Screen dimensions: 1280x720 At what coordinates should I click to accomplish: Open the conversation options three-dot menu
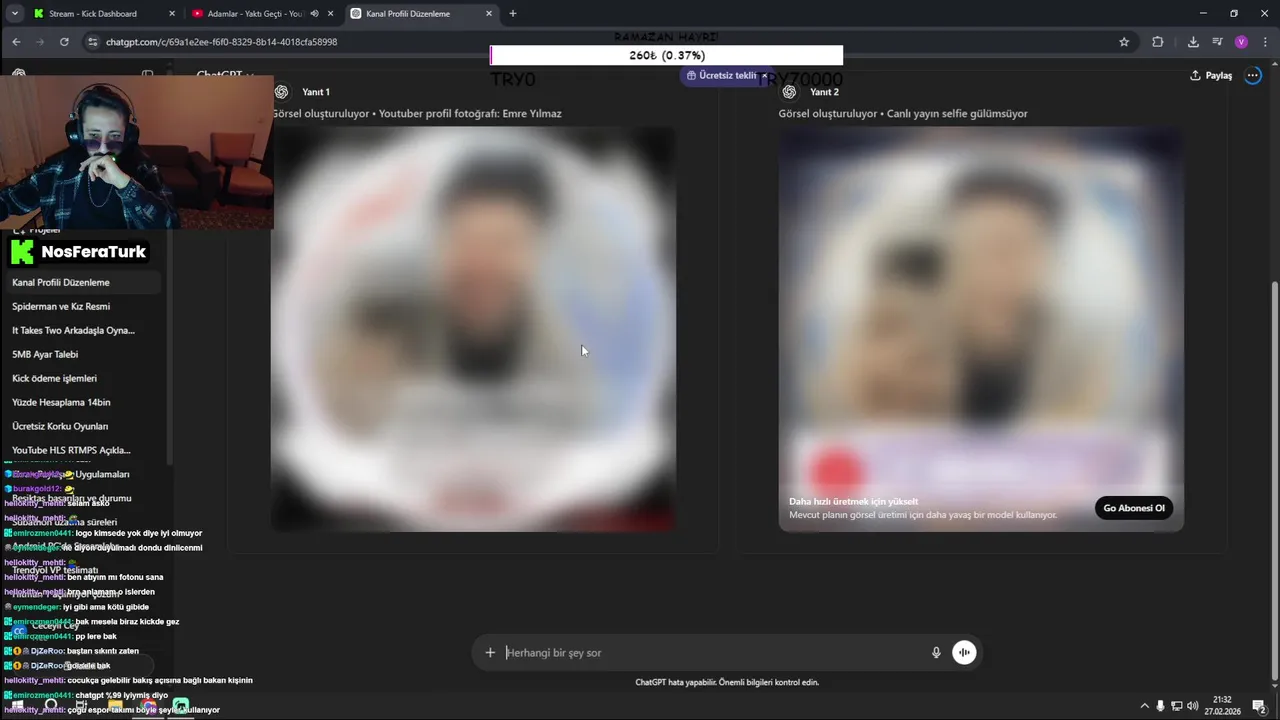pos(1253,75)
